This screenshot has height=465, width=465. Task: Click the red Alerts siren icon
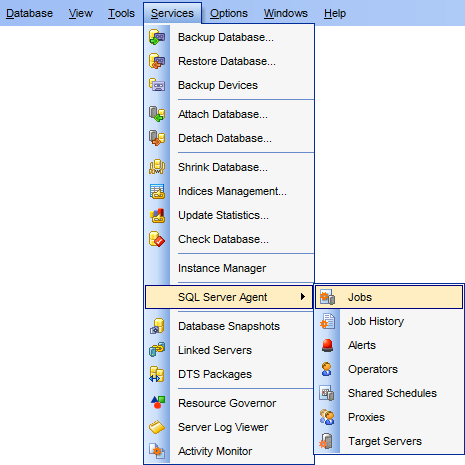tap(327, 345)
